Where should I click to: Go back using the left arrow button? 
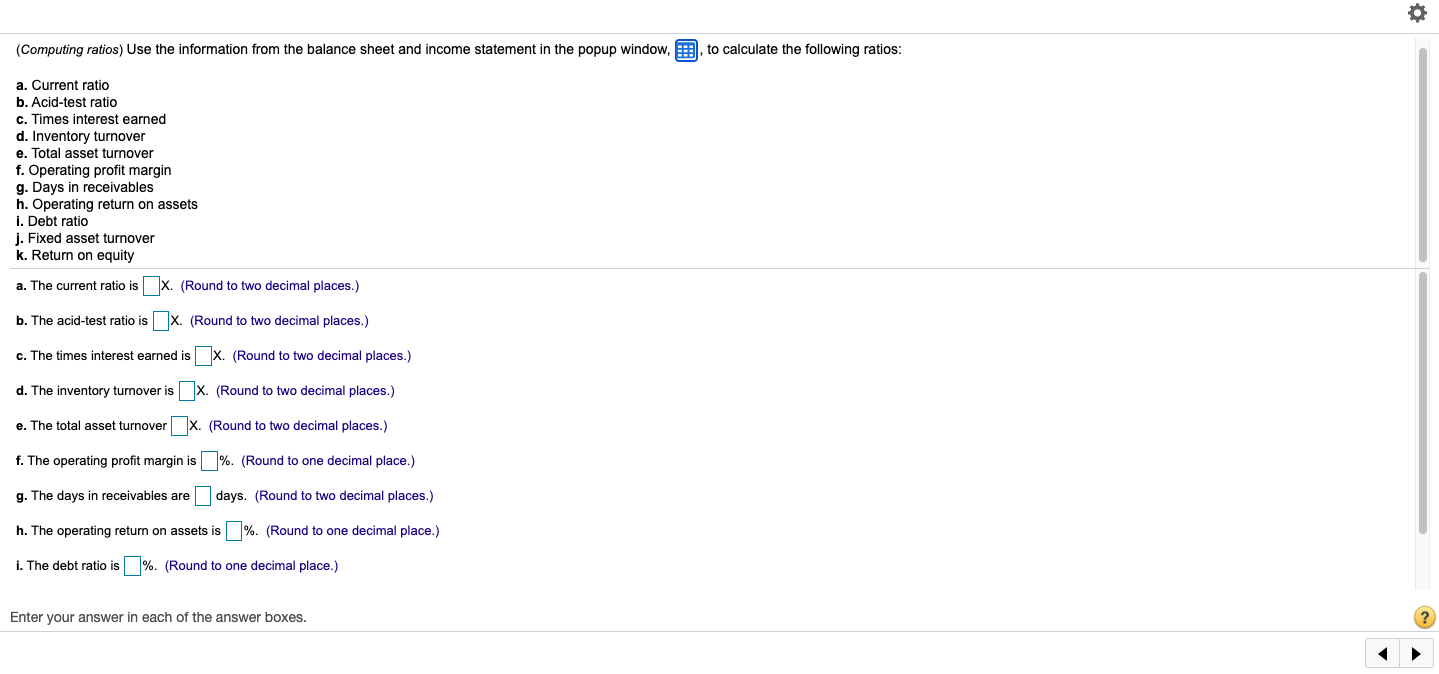pos(1382,653)
